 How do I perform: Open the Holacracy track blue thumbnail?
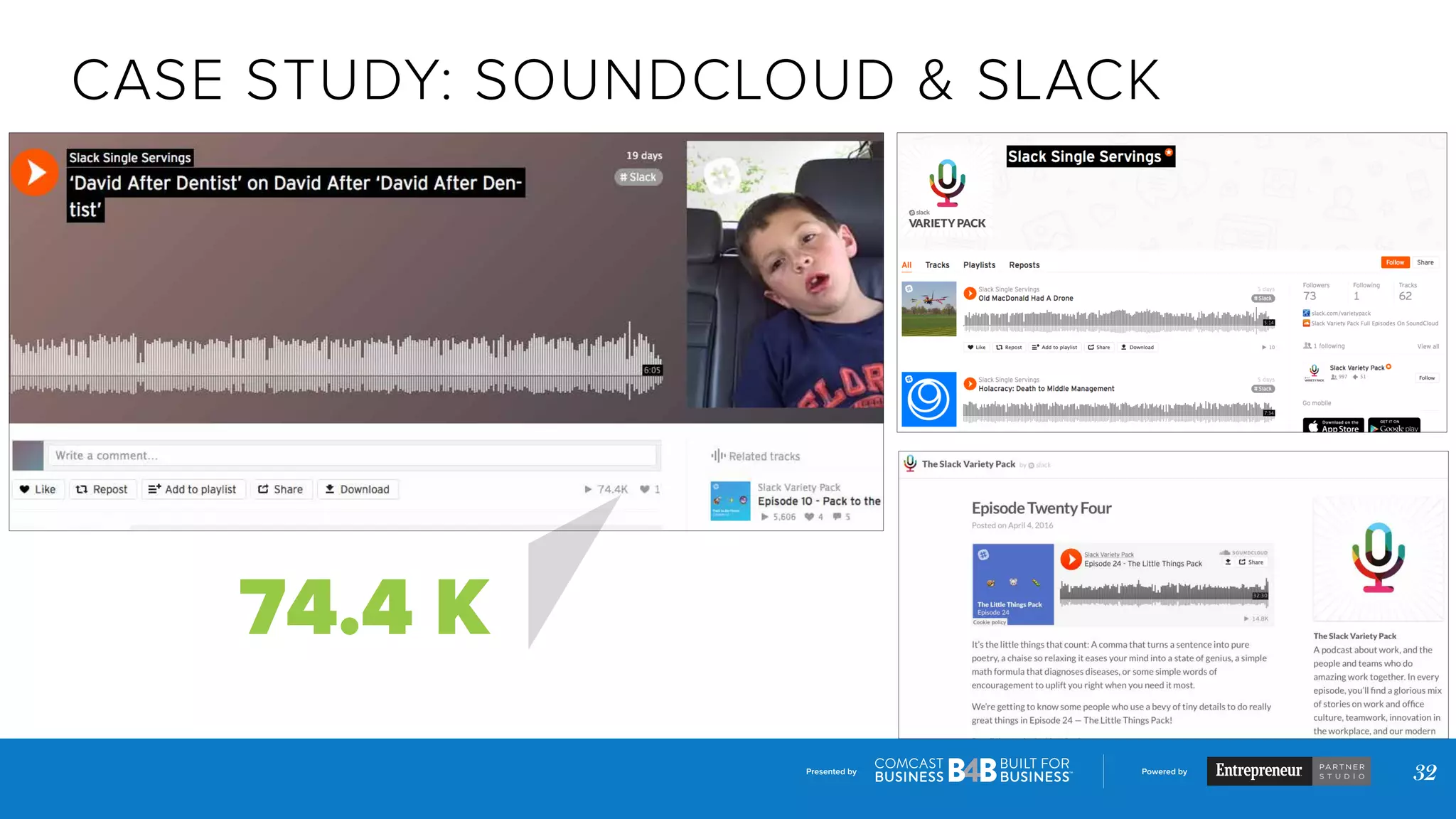pos(928,399)
